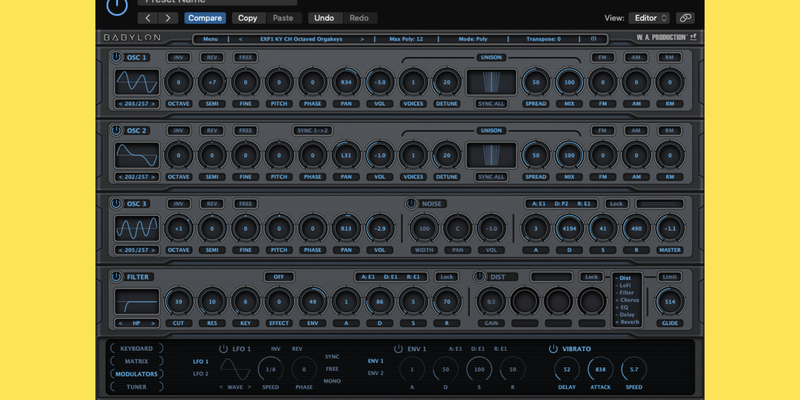The height and width of the screenshot is (400, 800).
Task: Click the link chain icon beside Editor
Action: click(685, 18)
